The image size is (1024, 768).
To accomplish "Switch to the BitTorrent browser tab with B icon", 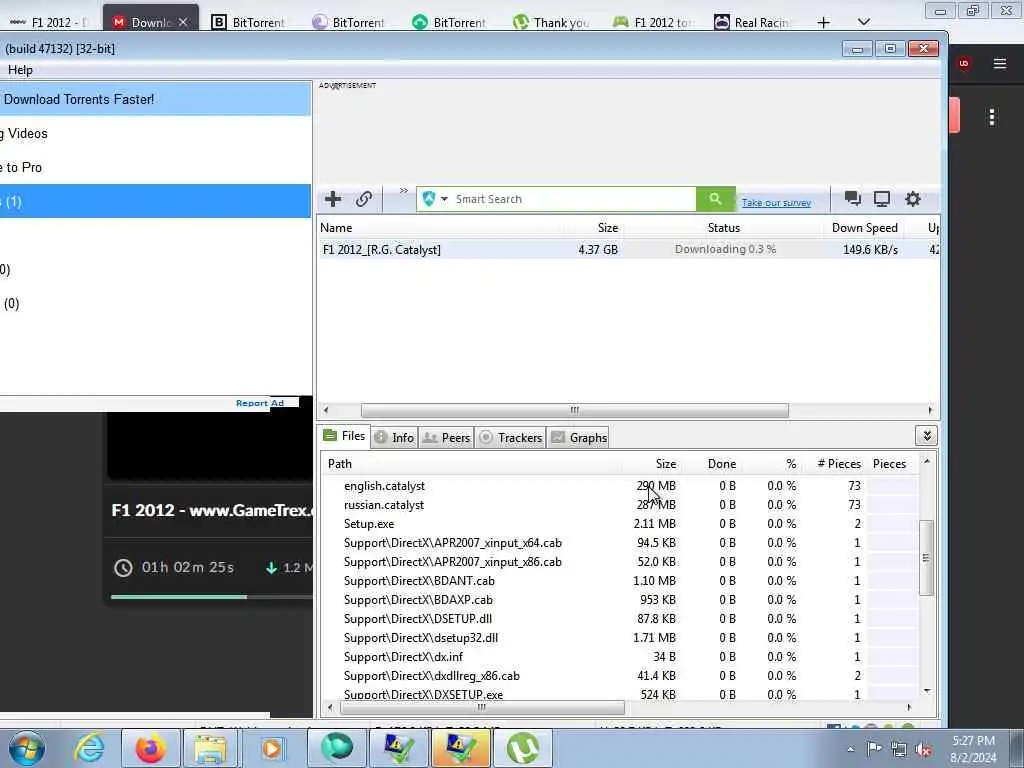I will pos(249,22).
